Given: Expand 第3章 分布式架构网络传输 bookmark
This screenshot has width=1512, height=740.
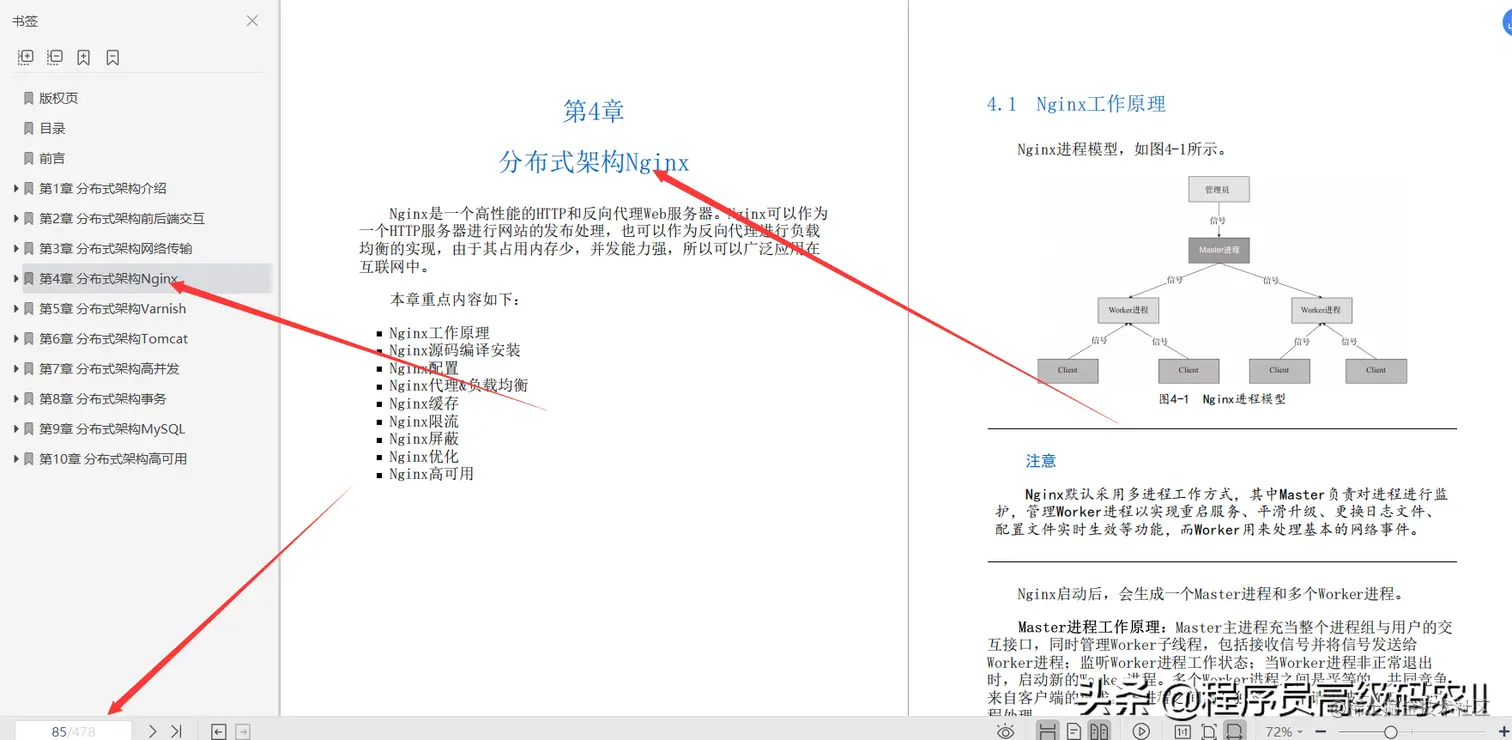Looking at the screenshot, I should click(16, 248).
